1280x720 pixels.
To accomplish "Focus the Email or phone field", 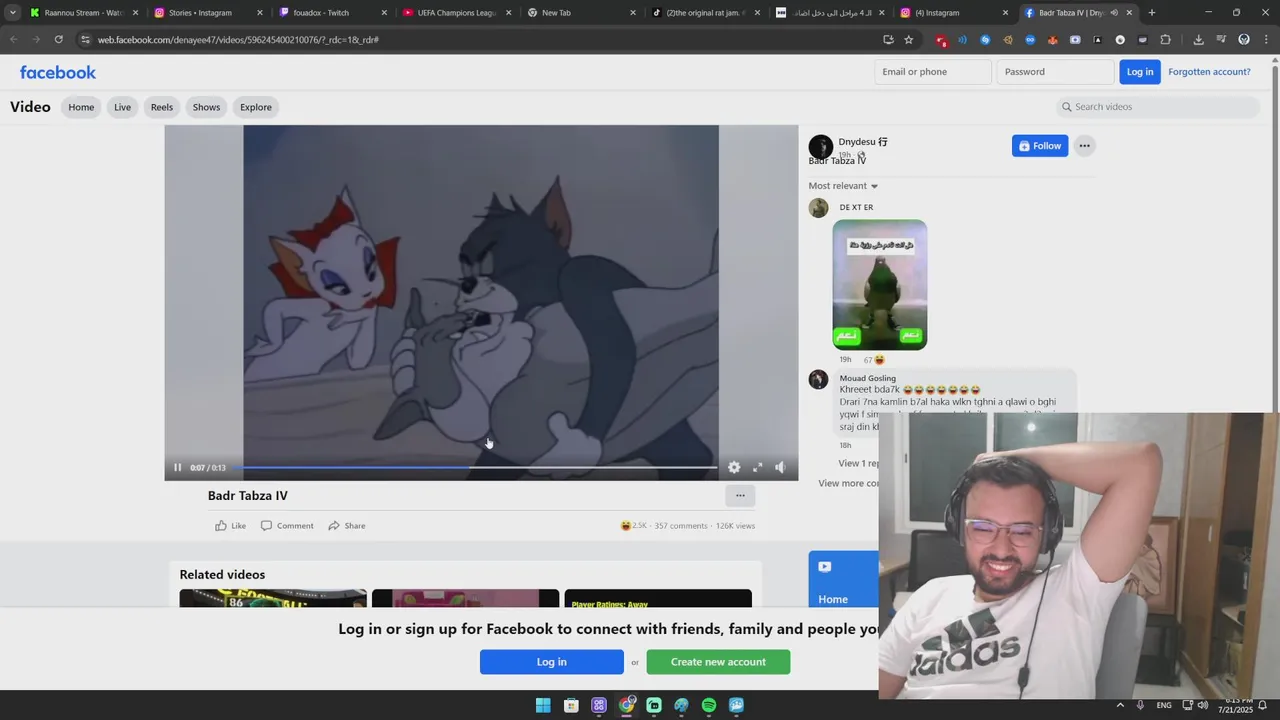I will pyautogui.click(x=933, y=72).
